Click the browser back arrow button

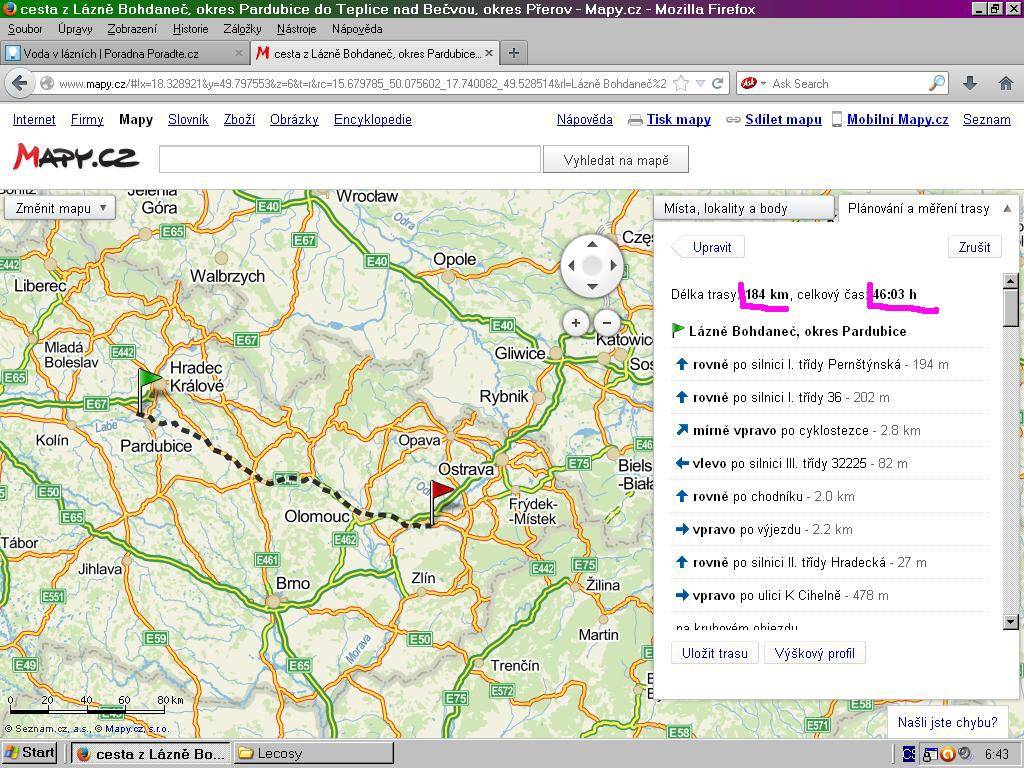20,83
